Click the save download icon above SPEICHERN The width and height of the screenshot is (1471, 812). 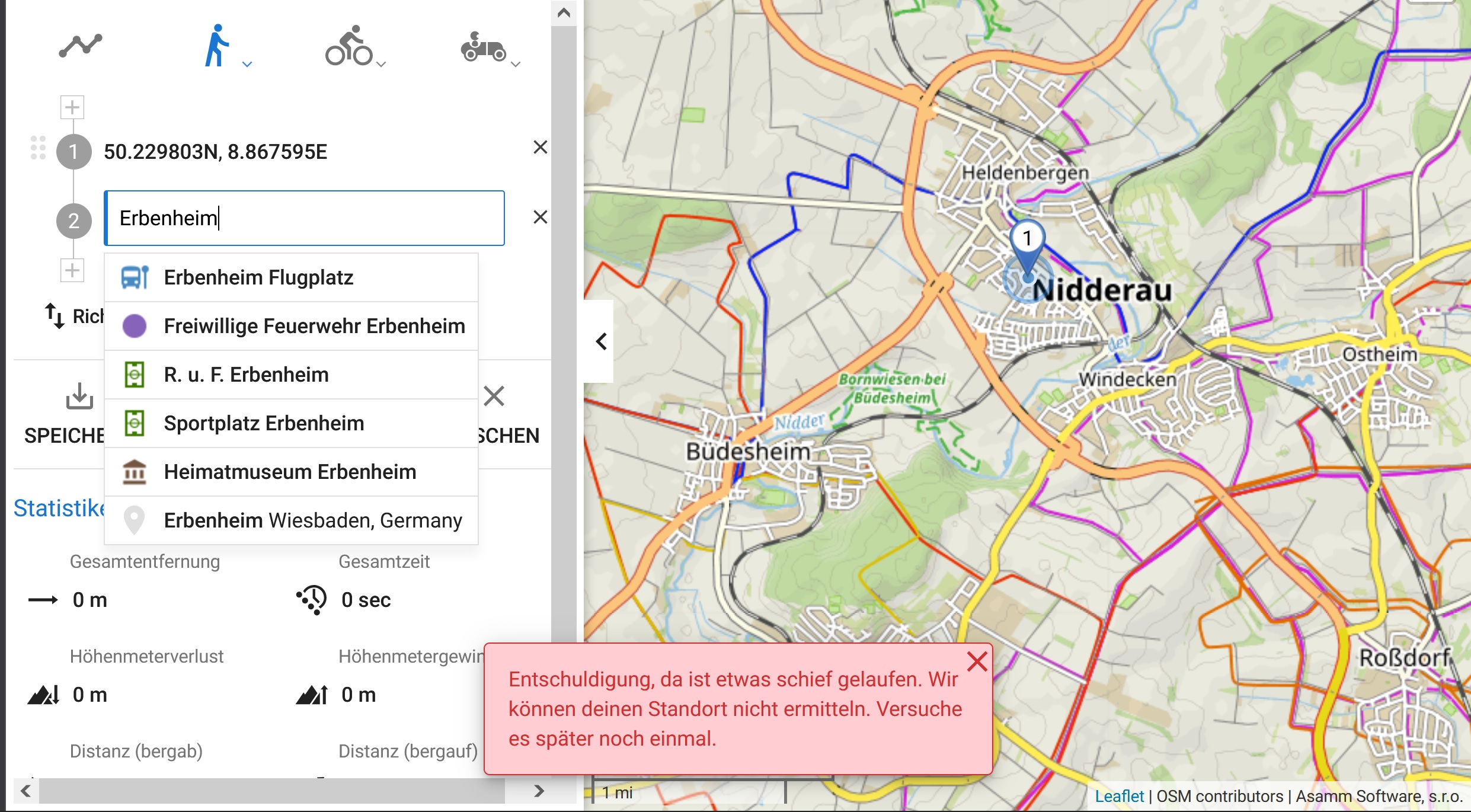pos(79,396)
